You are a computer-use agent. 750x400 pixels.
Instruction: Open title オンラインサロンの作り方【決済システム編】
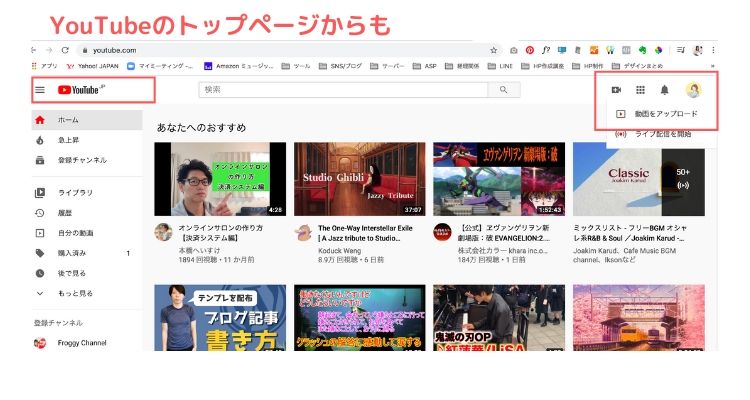tap(221, 233)
